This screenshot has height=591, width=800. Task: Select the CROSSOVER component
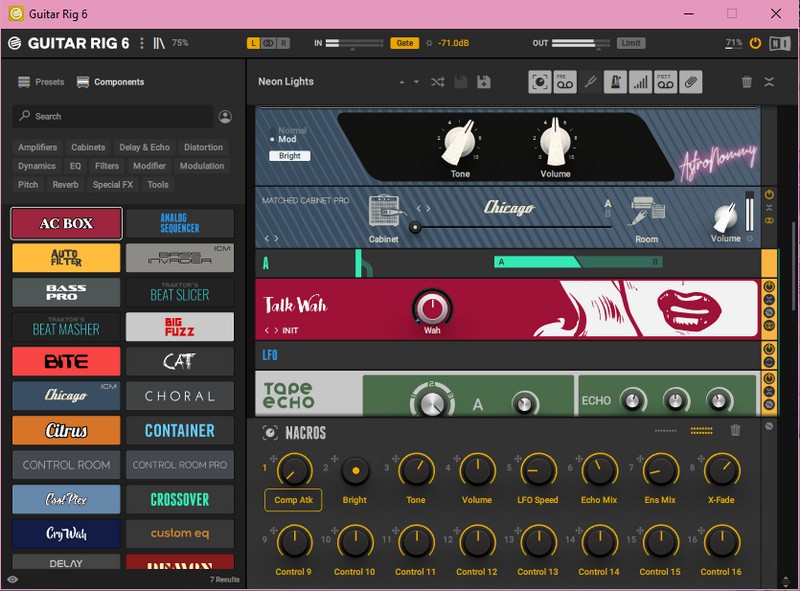pyautogui.click(x=180, y=497)
